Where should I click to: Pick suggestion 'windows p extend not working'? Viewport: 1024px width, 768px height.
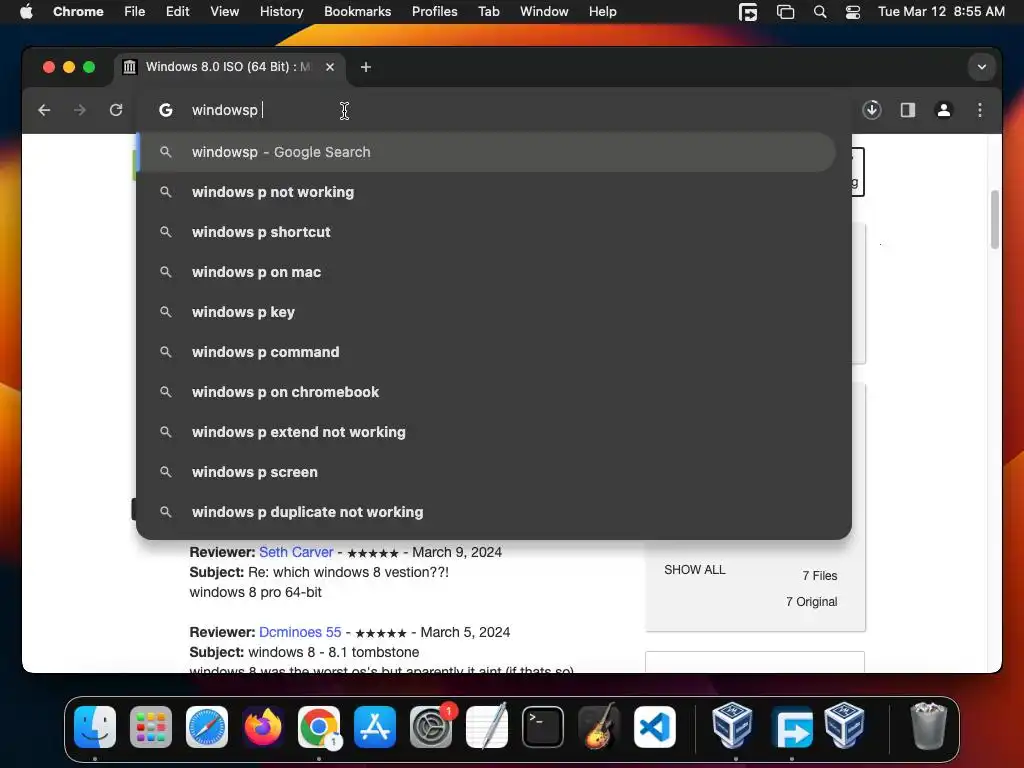coord(487,432)
